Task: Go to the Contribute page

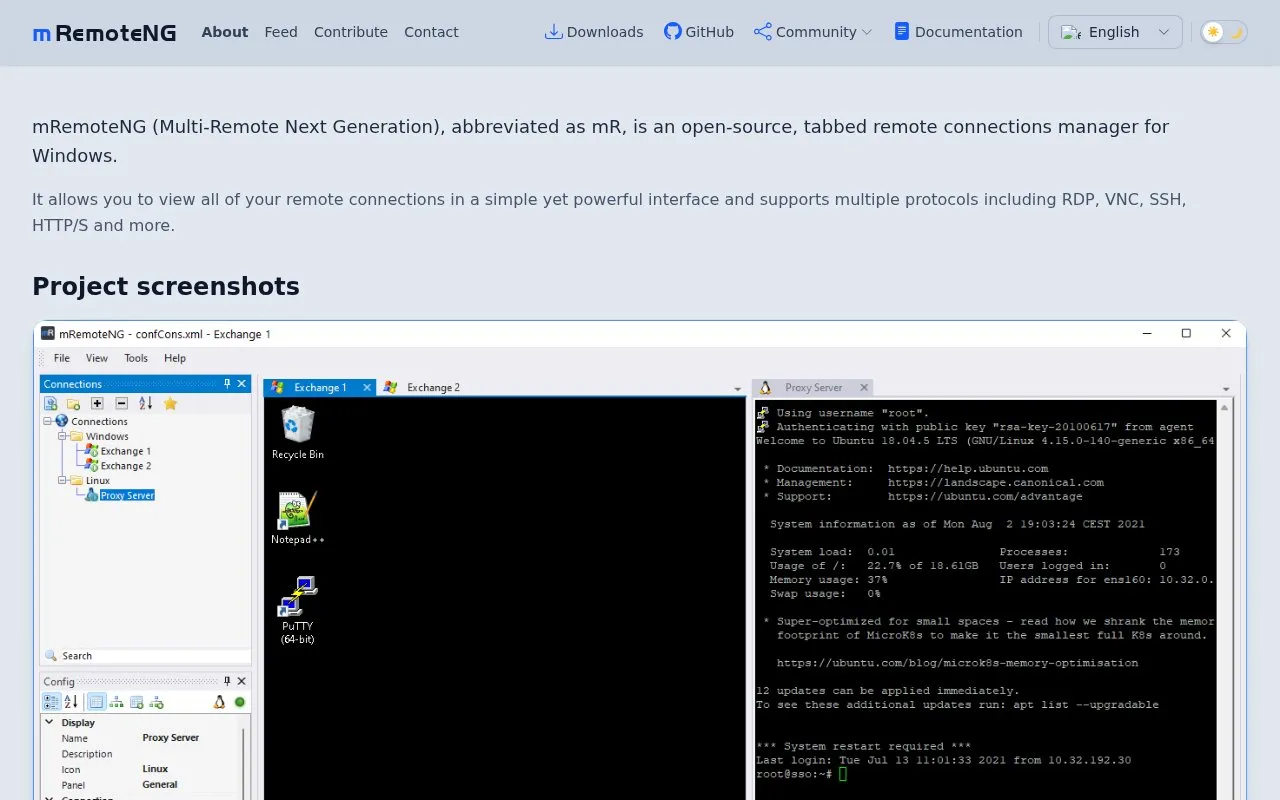Action: click(x=351, y=32)
